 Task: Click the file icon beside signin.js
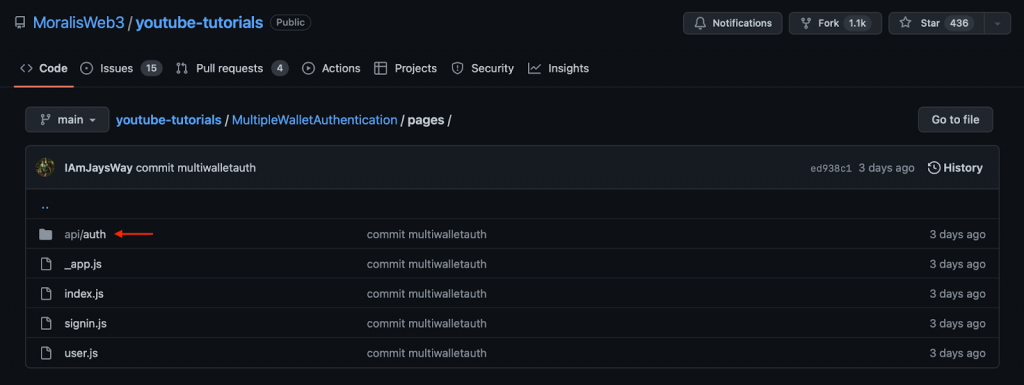coord(46,323)
